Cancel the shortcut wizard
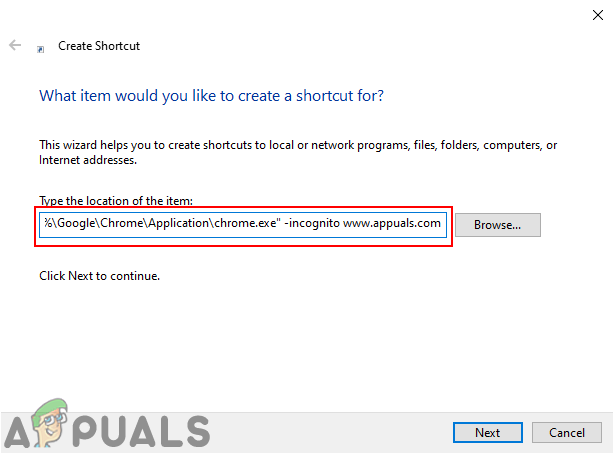 (x=567, y=432)
